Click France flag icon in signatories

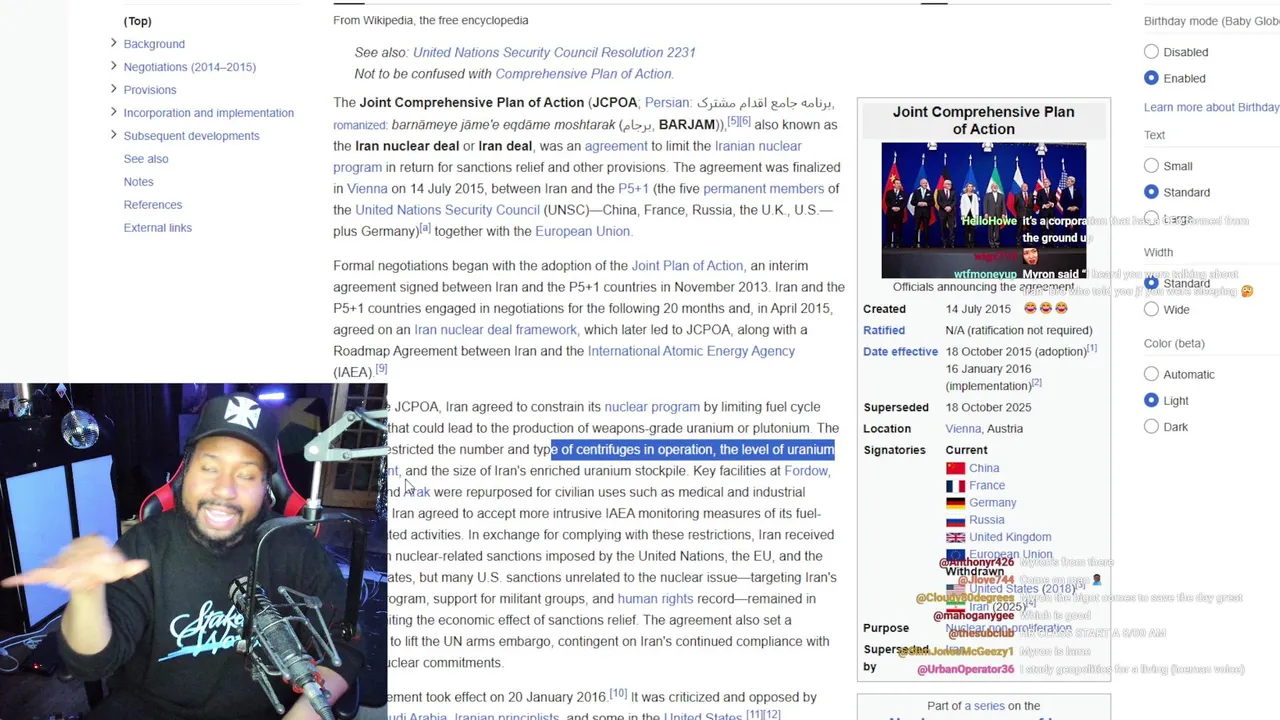point(955,485)
